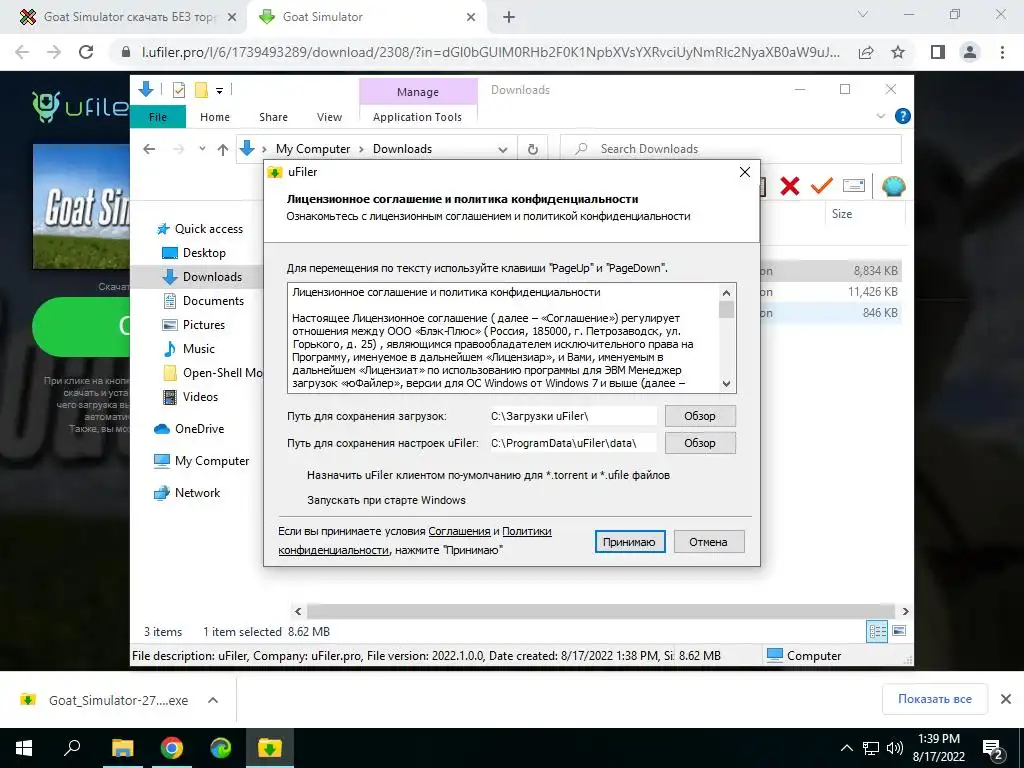This screenshot has width=1024, height=768.
Task: Bookmark this page with the star icon
Action: pyautogui.click(x=898, y=52)
